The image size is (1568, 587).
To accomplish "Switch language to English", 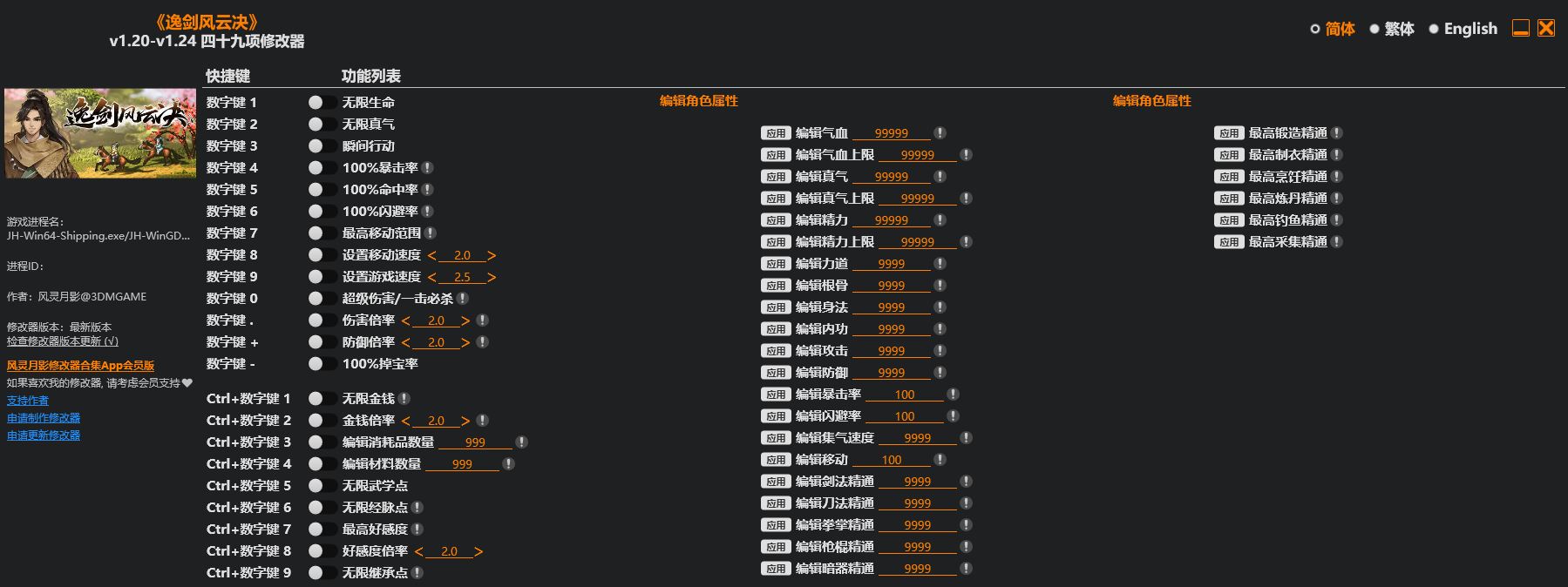I will point(1463,29).
